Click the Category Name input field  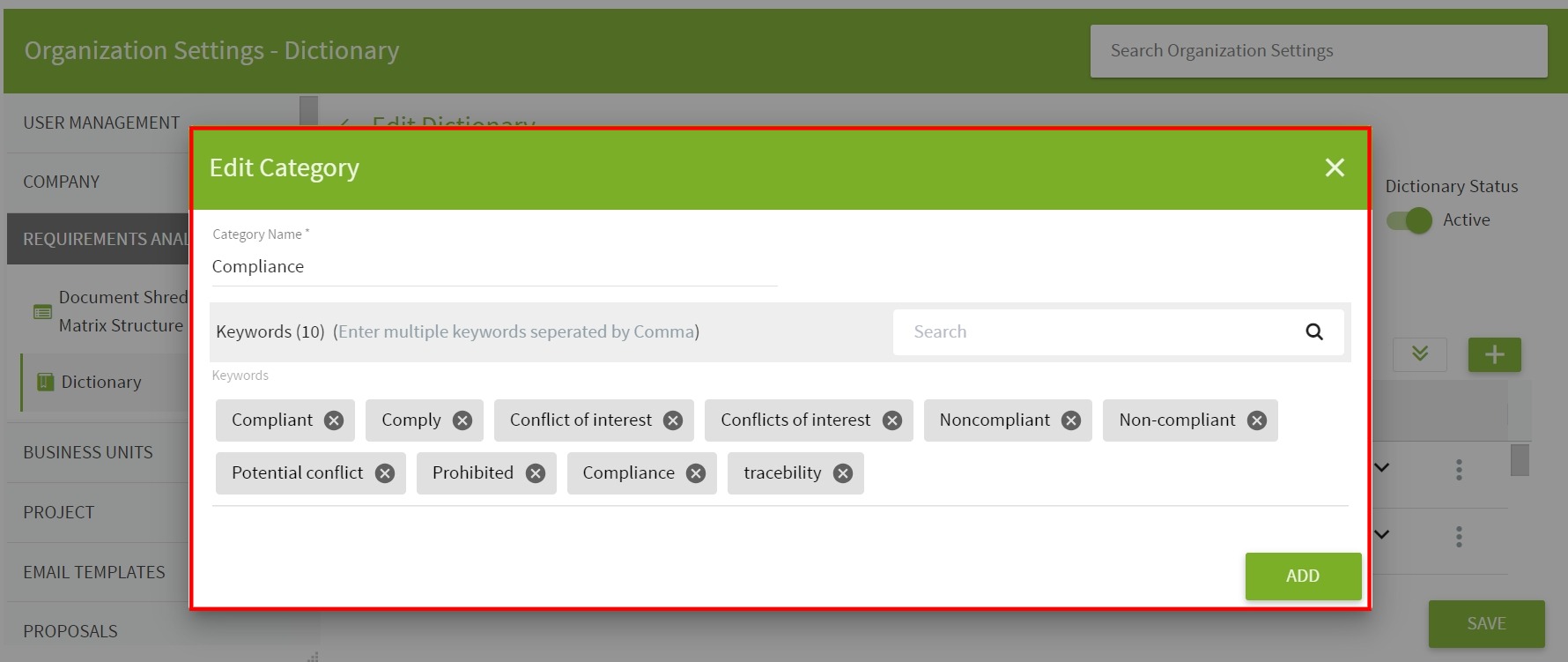pos(493,266)
